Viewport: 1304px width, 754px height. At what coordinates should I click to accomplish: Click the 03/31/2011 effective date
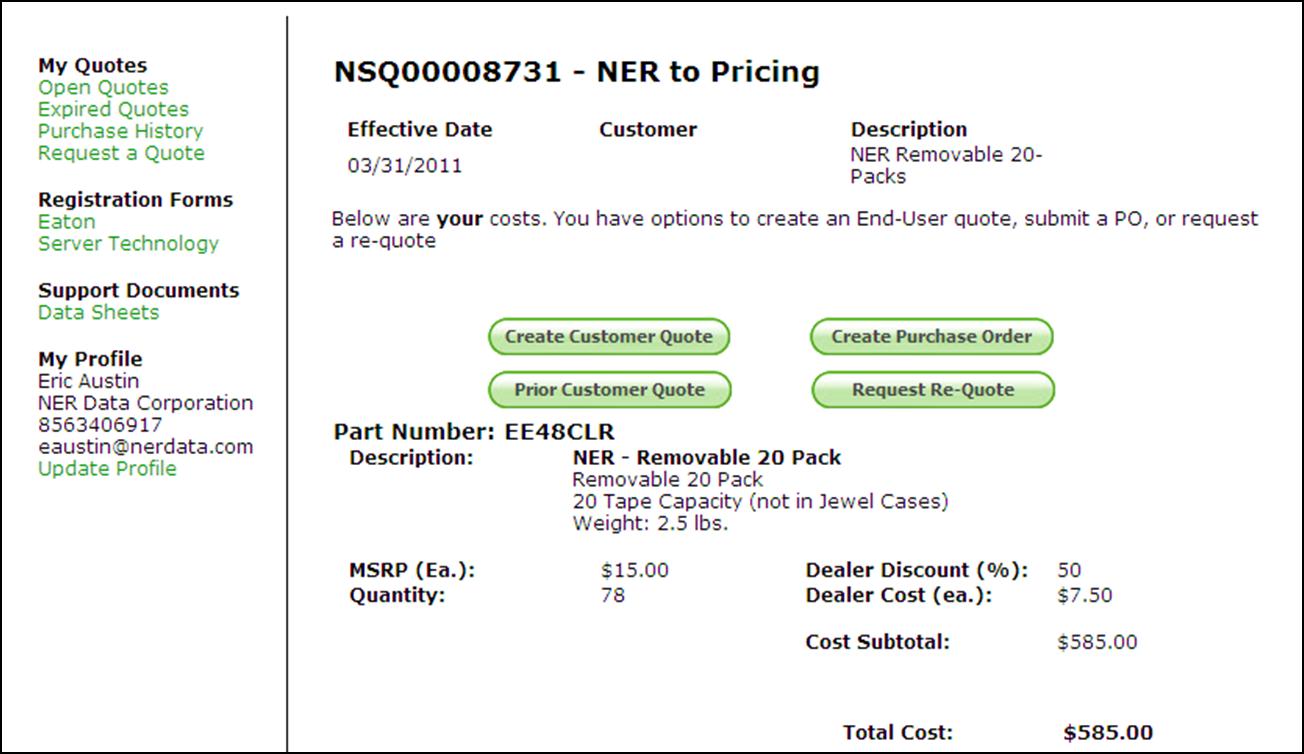pos(405,166)
